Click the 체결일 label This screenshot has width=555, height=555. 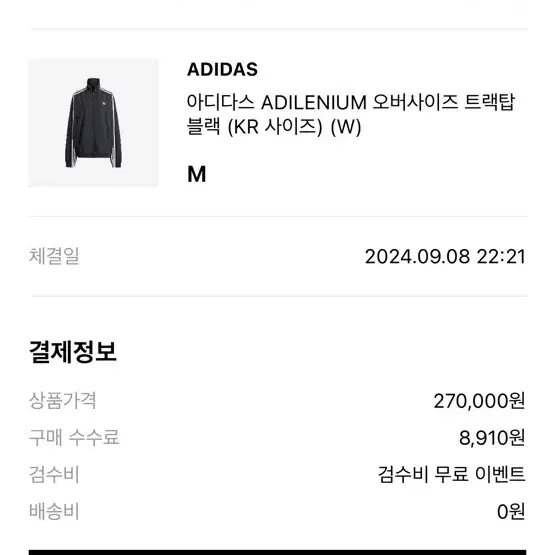[54, 256]
